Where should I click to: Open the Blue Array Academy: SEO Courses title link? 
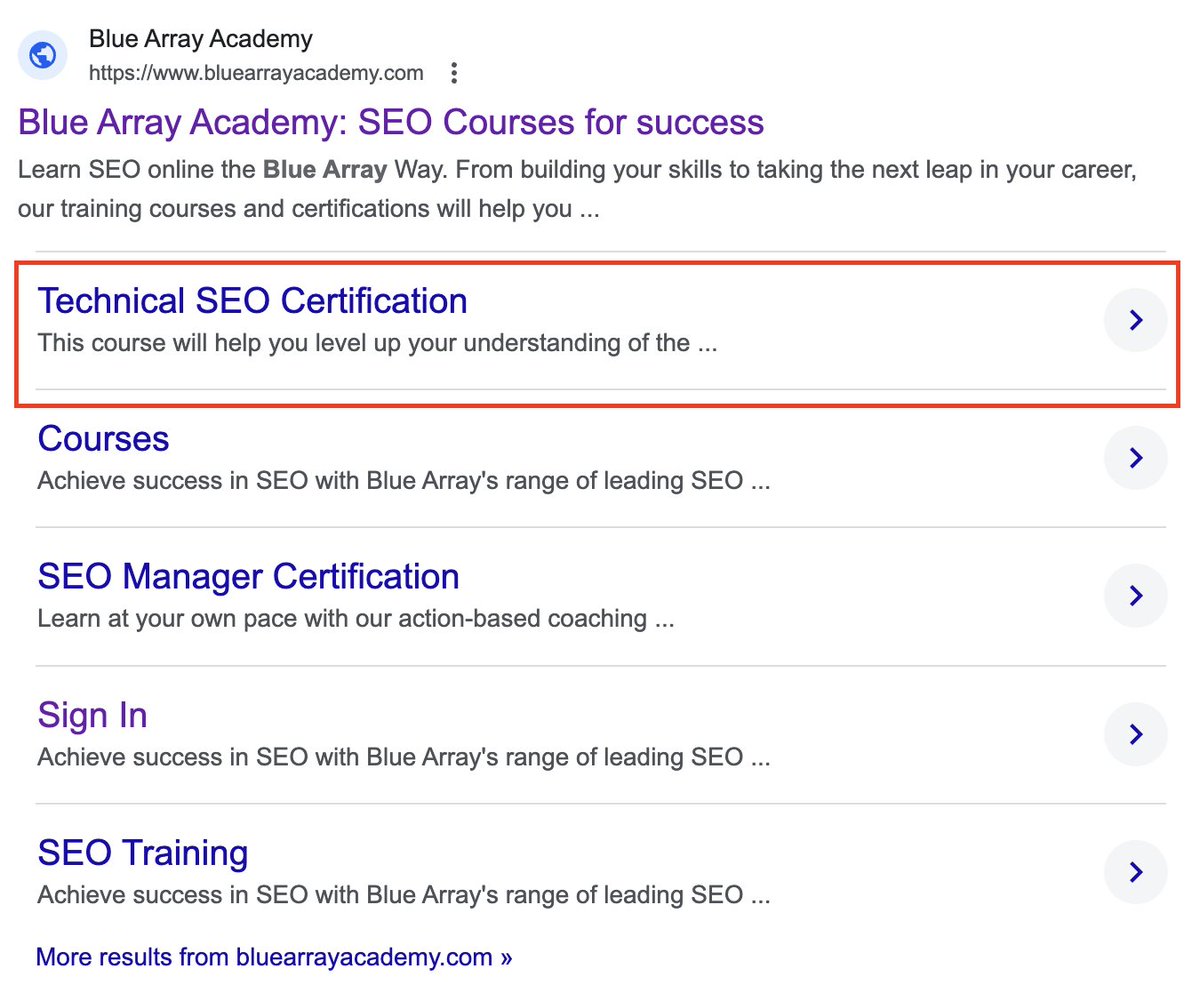coord(391,123)
